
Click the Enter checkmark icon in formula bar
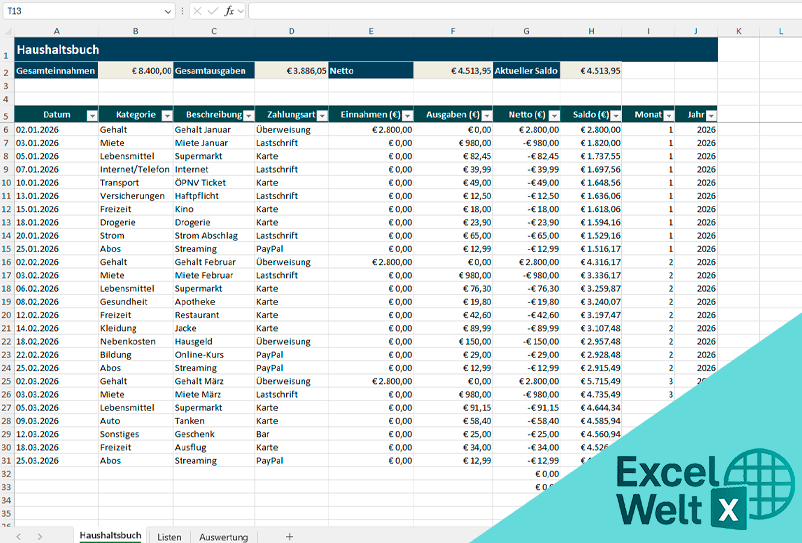tap(212, 10)
